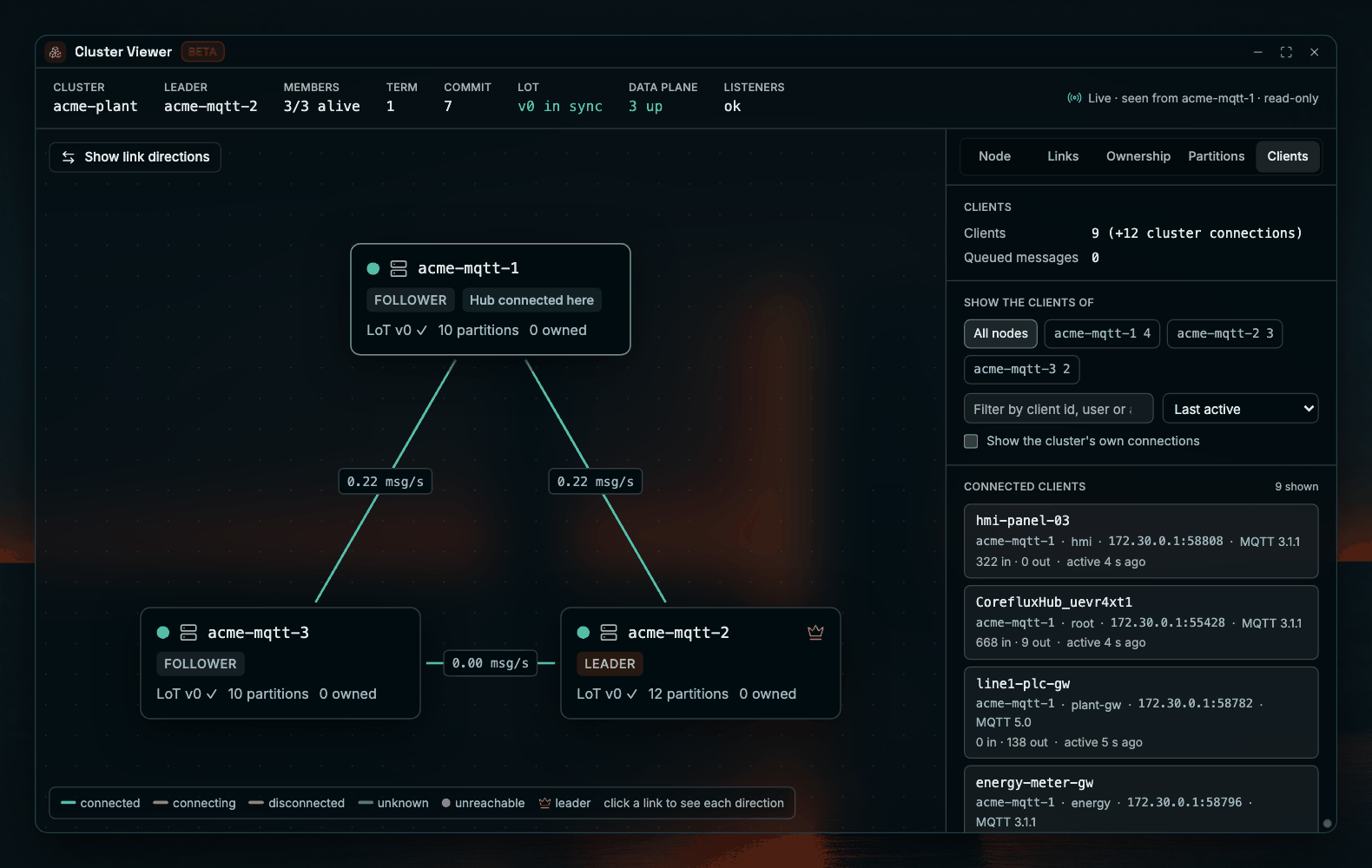Image resolution: width=1372 pixels, height=868 pixels.
Task: Click the Live broadcast signal icon
Action: [1074, 98]
